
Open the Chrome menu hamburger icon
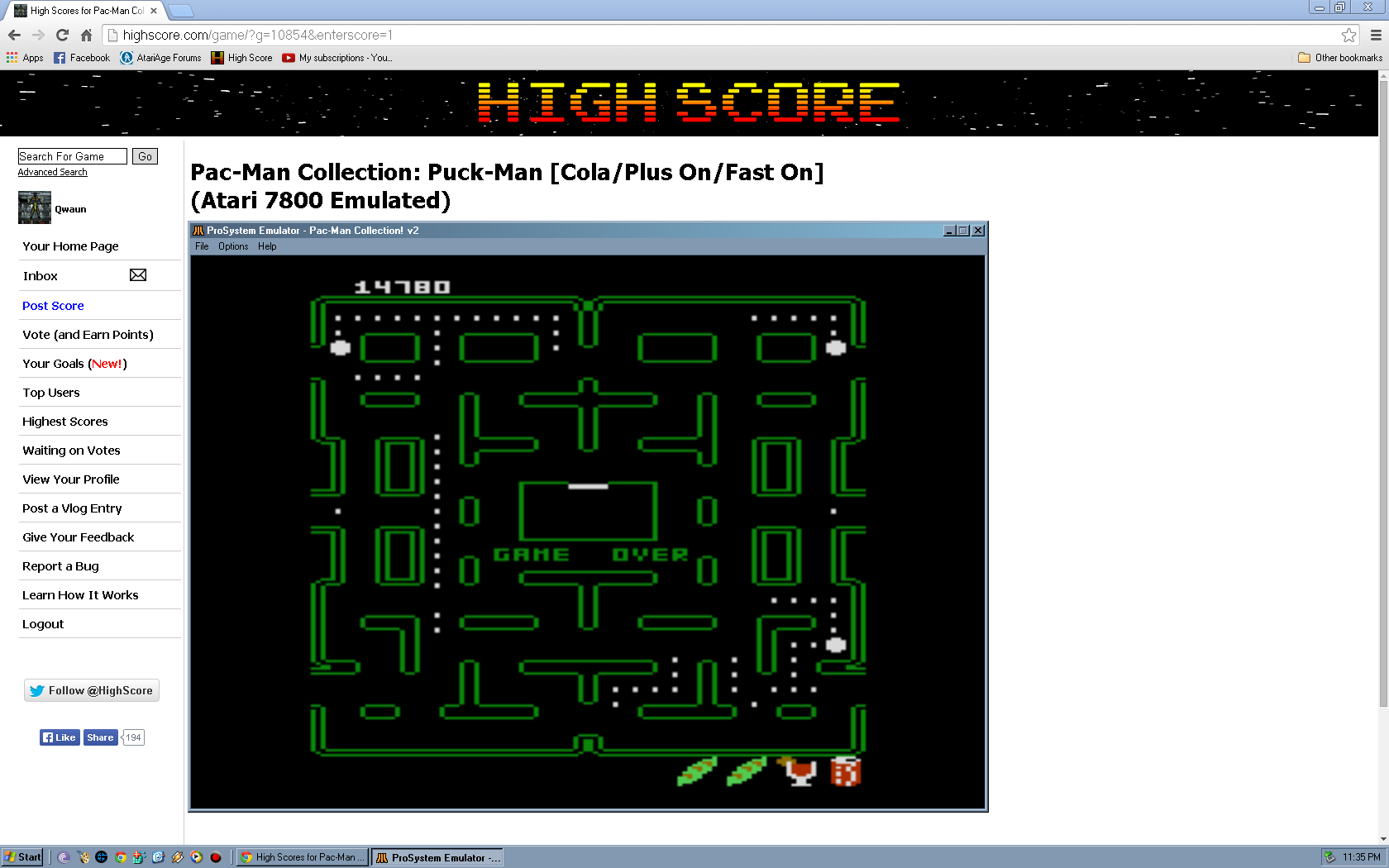(x=1376, y=35)
